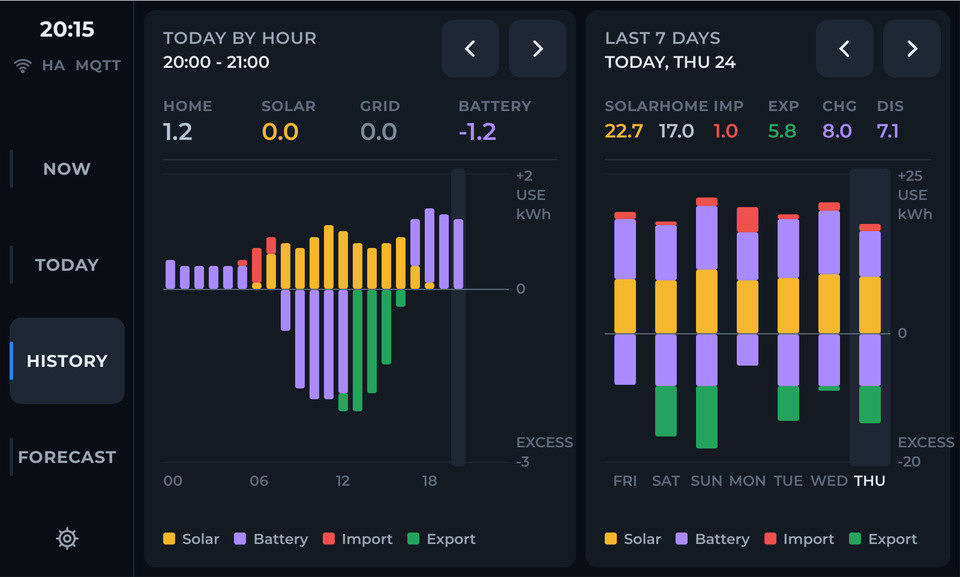Viewport: 960px width, 577px height.
Task: Click the EXP value 5.8
Action: coord(782,131)
